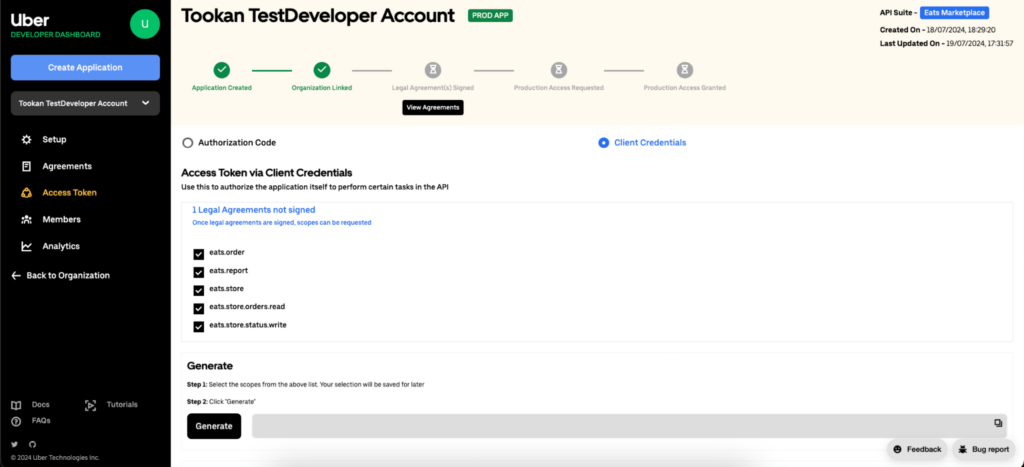Uncheck the eats.order scope checkbox

tap(199, 254)
